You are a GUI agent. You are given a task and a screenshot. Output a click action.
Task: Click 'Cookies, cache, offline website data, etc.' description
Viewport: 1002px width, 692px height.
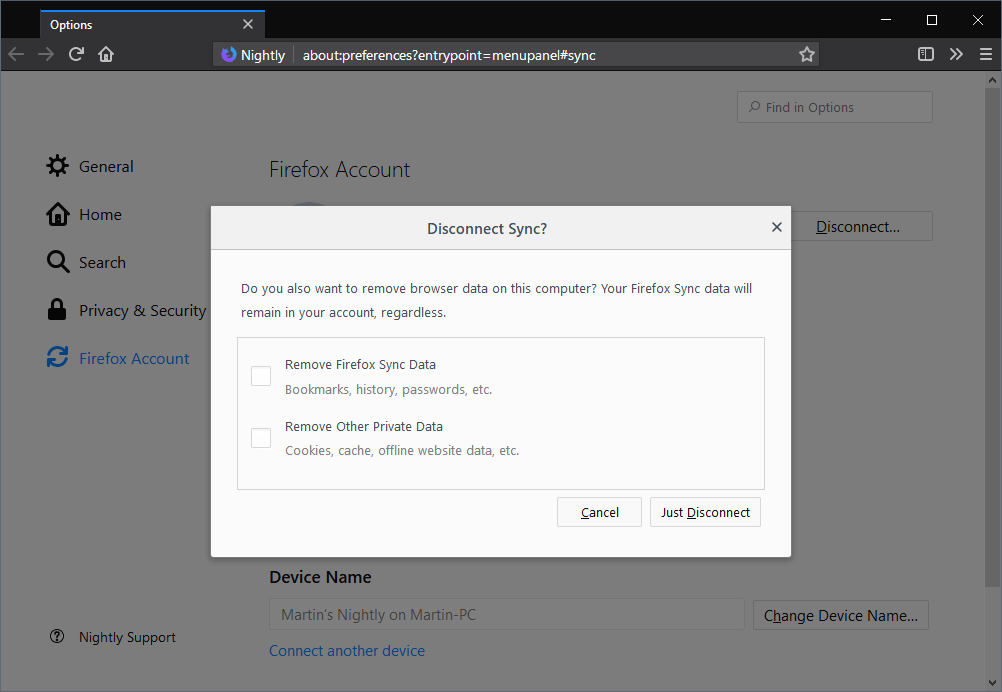[402, 450]
